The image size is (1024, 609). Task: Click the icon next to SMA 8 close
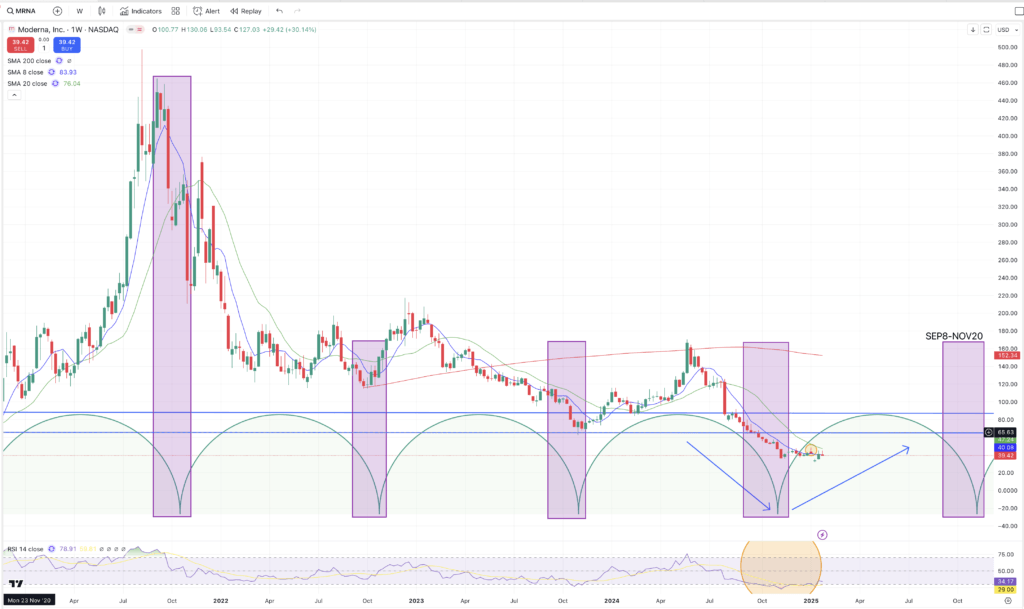(52, 72)
